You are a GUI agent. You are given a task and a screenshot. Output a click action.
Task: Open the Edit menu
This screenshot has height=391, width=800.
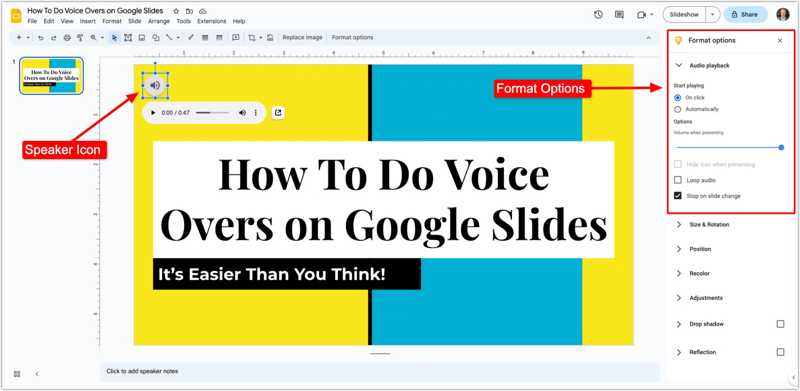pyautogui.click(x=48, y=21)
